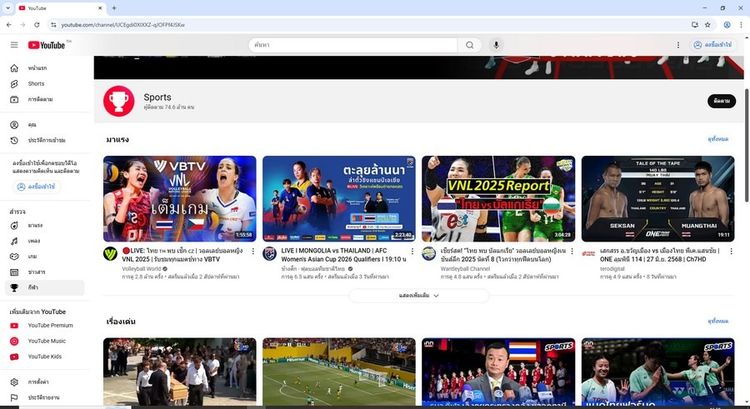The image size is (750, 409).
Task: Expand the แสดงเพิ่มเติม show more section
Action: pyautogui.click(x=418, y=296)
